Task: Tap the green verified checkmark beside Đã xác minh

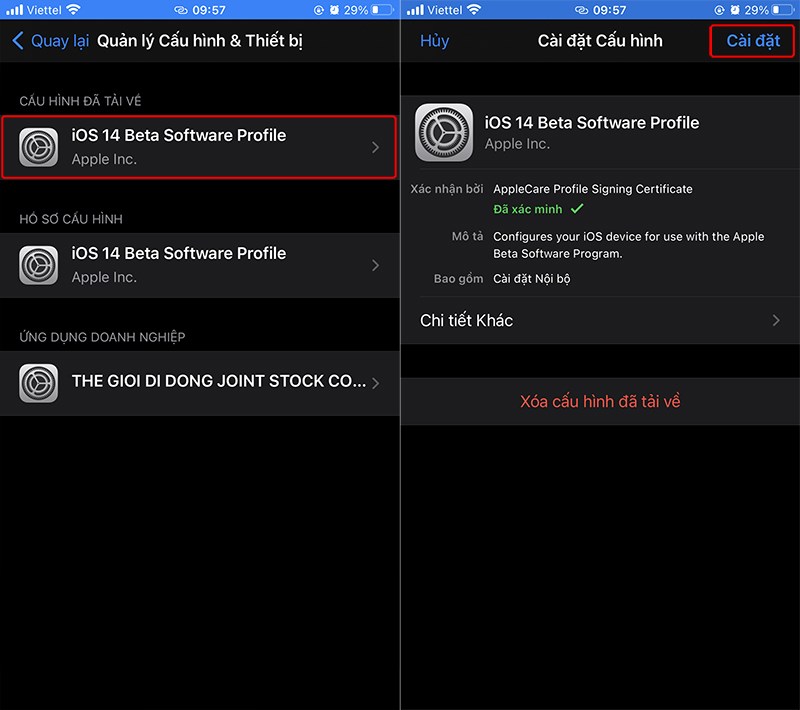Action: tap(577, 209)
